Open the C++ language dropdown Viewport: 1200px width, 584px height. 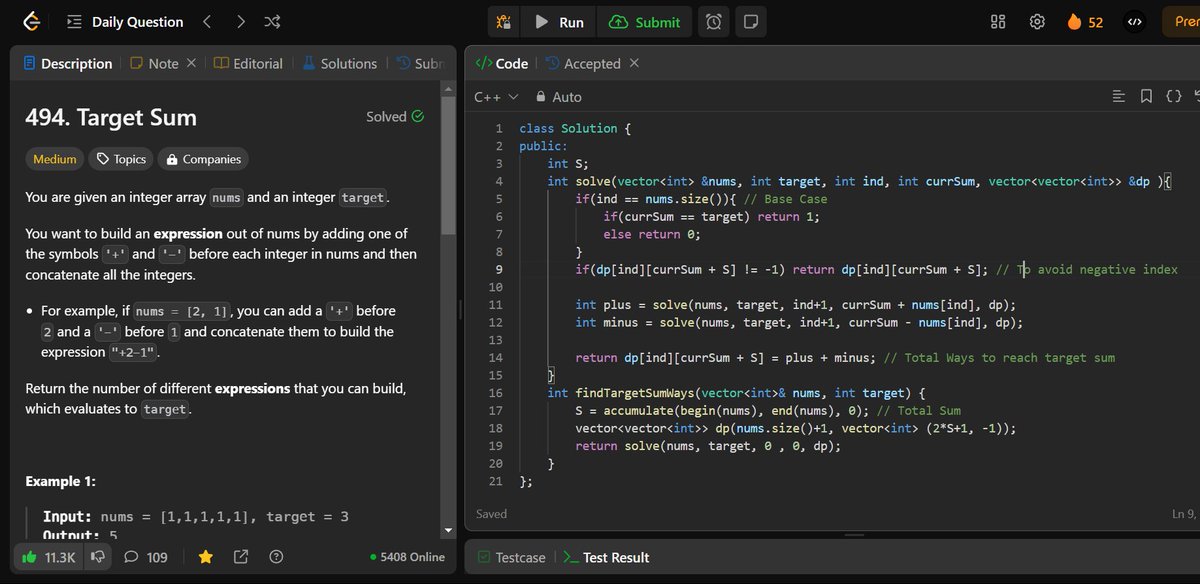tap(490, 97)
